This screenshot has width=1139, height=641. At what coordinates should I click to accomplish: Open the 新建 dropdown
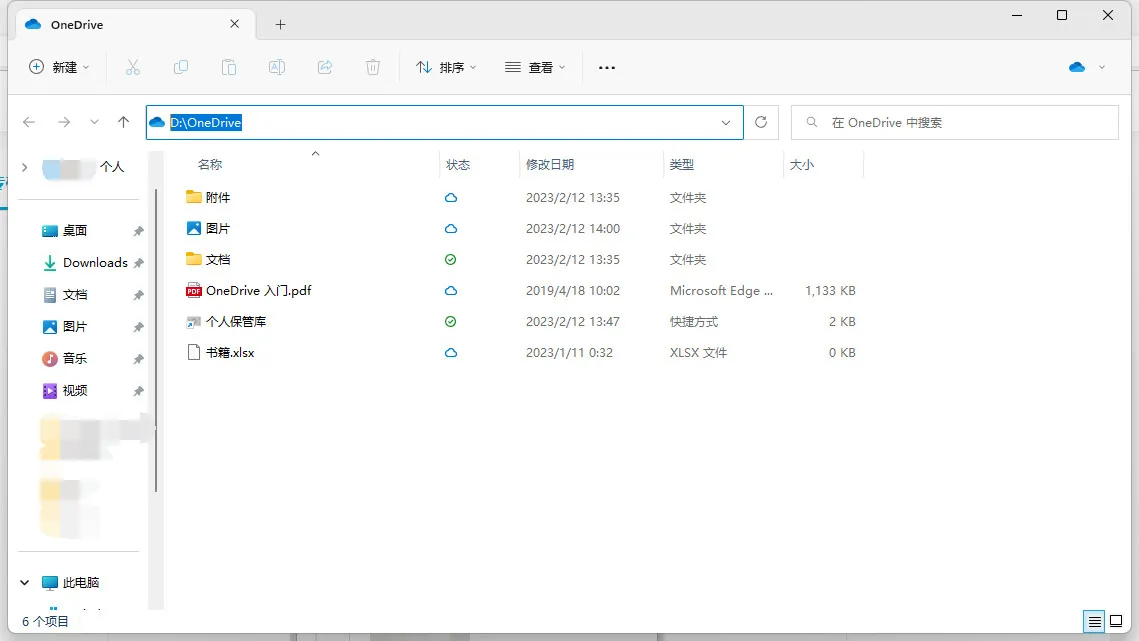point(60,68)
